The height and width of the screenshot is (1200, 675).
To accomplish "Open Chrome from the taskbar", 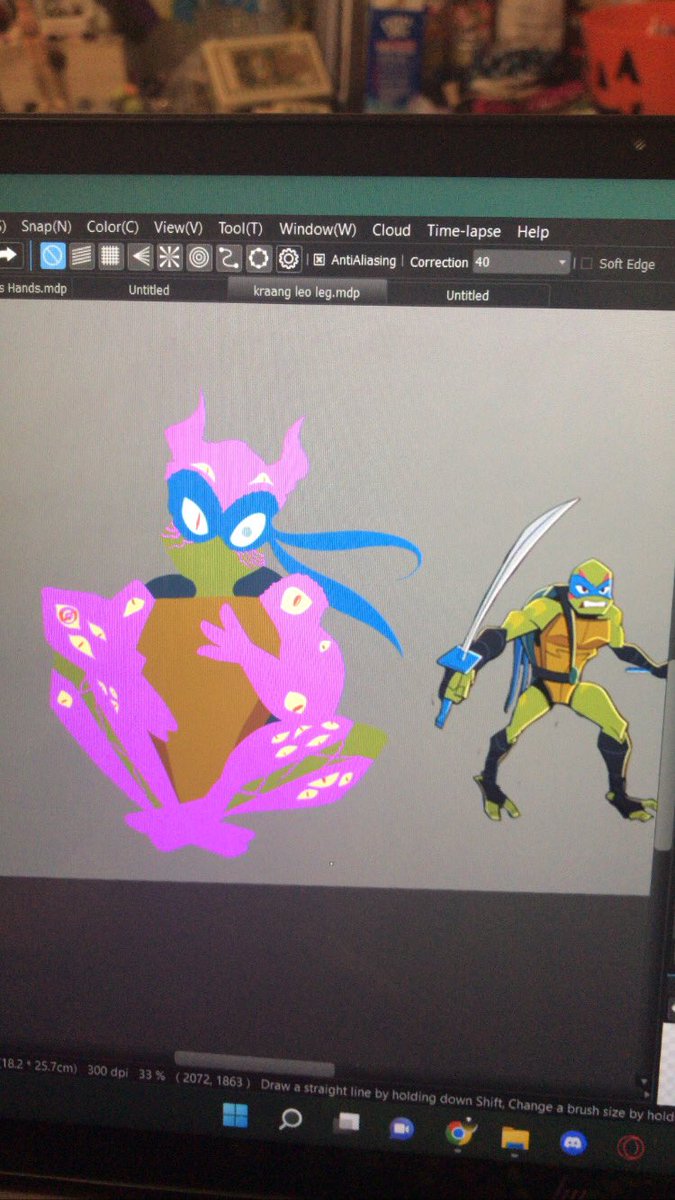I will [x=459, y=1132].
